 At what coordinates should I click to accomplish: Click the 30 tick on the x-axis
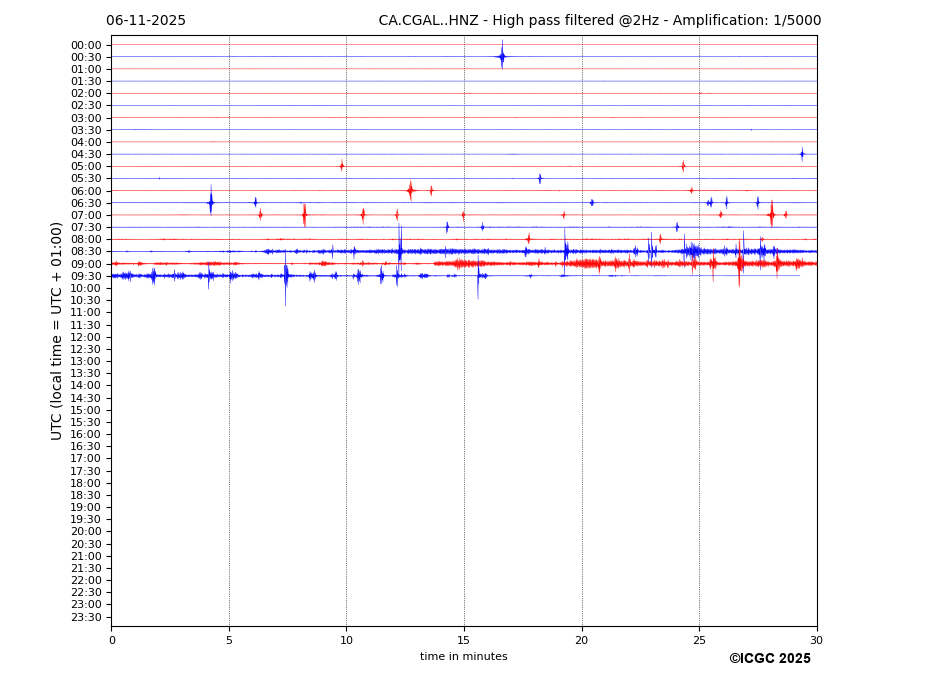tap(816, 640)
